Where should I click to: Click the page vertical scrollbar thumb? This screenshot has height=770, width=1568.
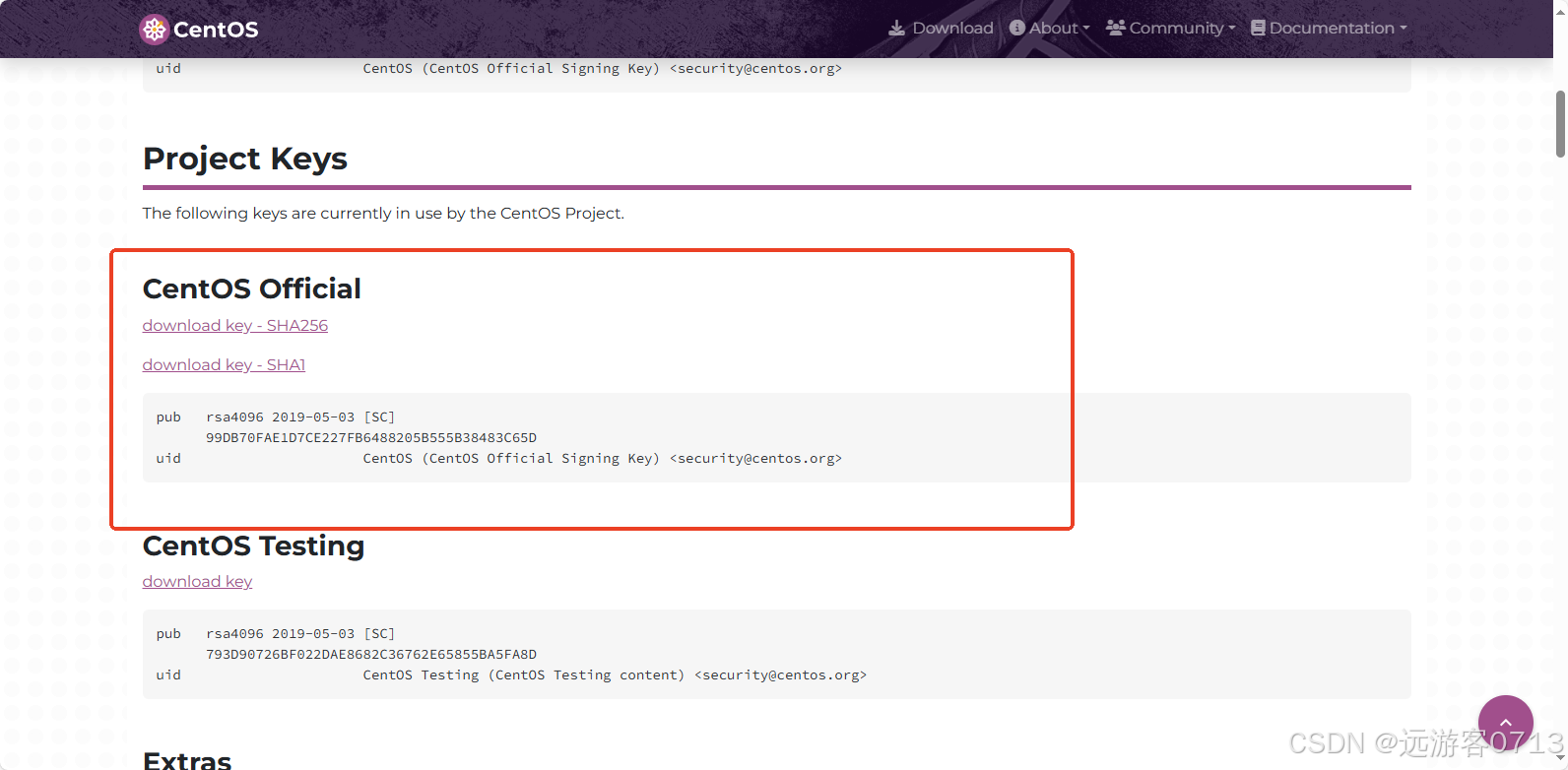pos(1560,123)
